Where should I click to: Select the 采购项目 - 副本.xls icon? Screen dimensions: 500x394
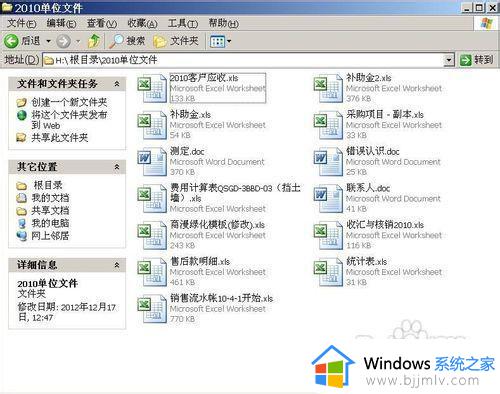[328, 125]
